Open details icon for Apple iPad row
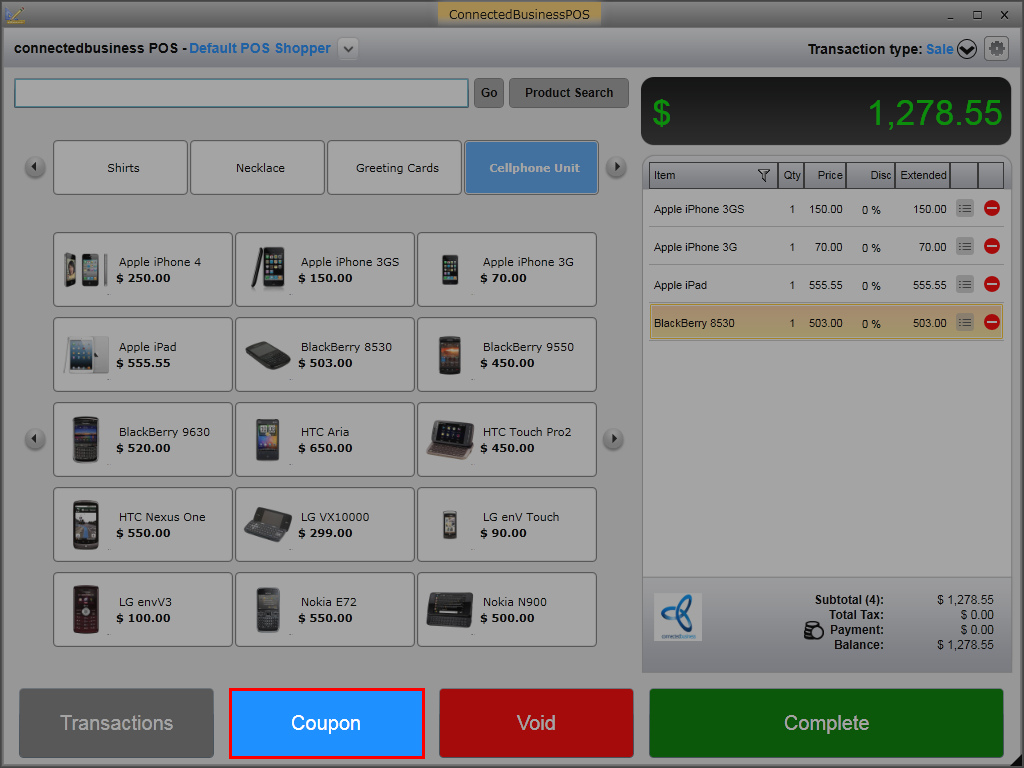This screenshot has height=768, width=1024. point(965,285)
